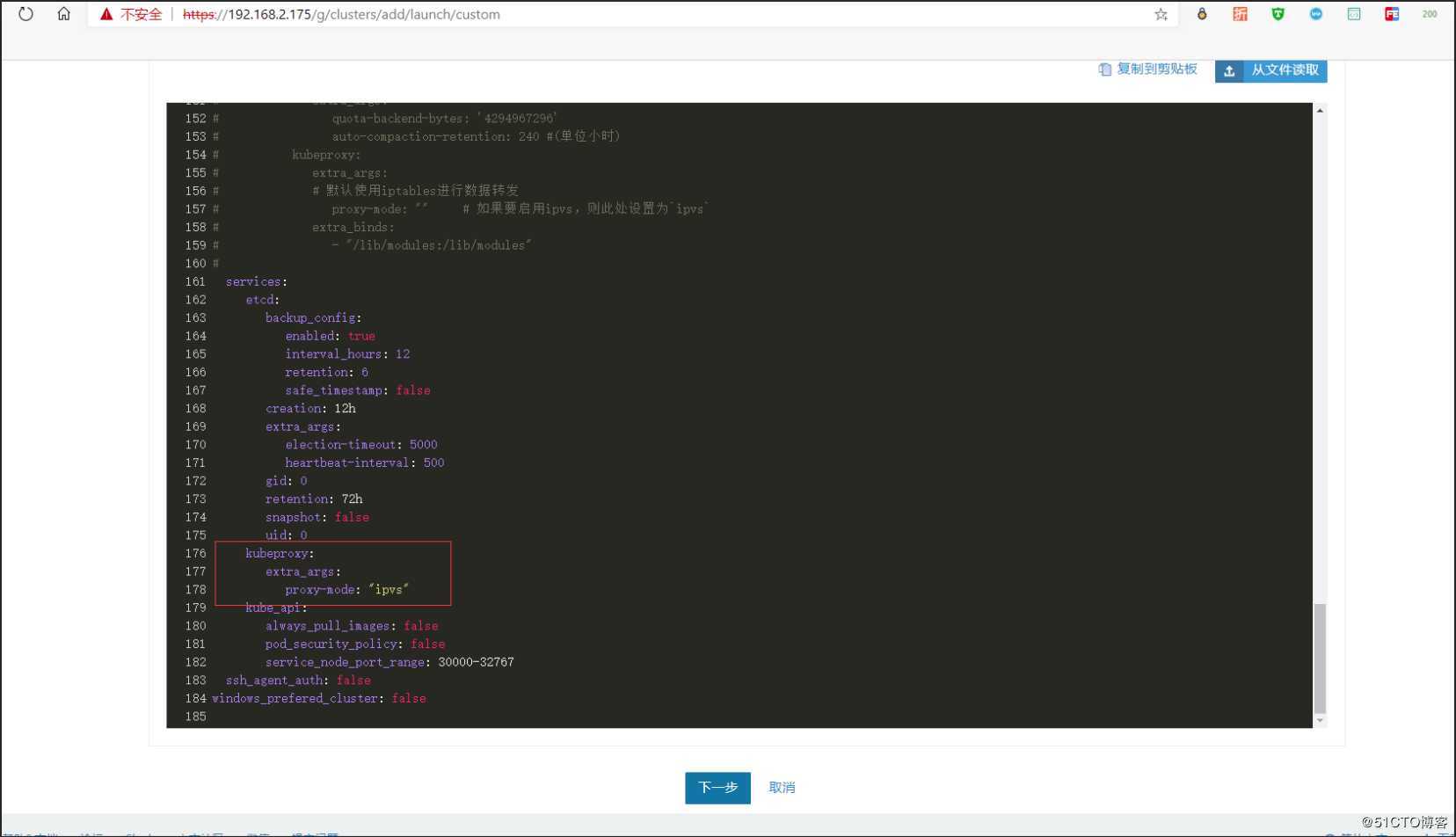Viewport: 1456px width, 837px height.
Task: Open the green shield extension
Action: tap(1278, 14)
